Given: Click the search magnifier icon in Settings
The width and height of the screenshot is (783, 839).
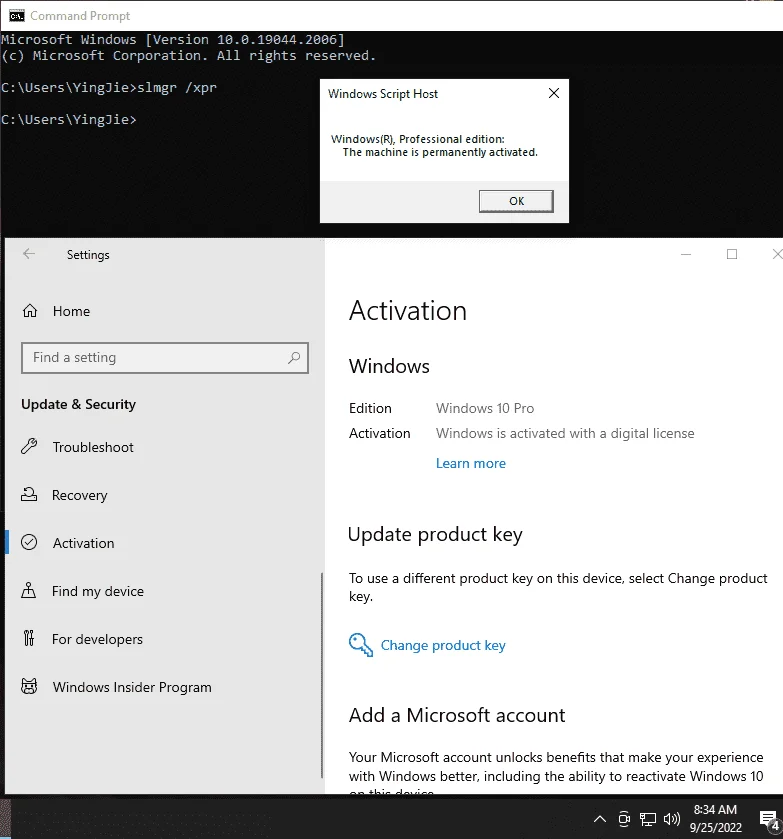Looking at the screenshot, I should 294,357.
